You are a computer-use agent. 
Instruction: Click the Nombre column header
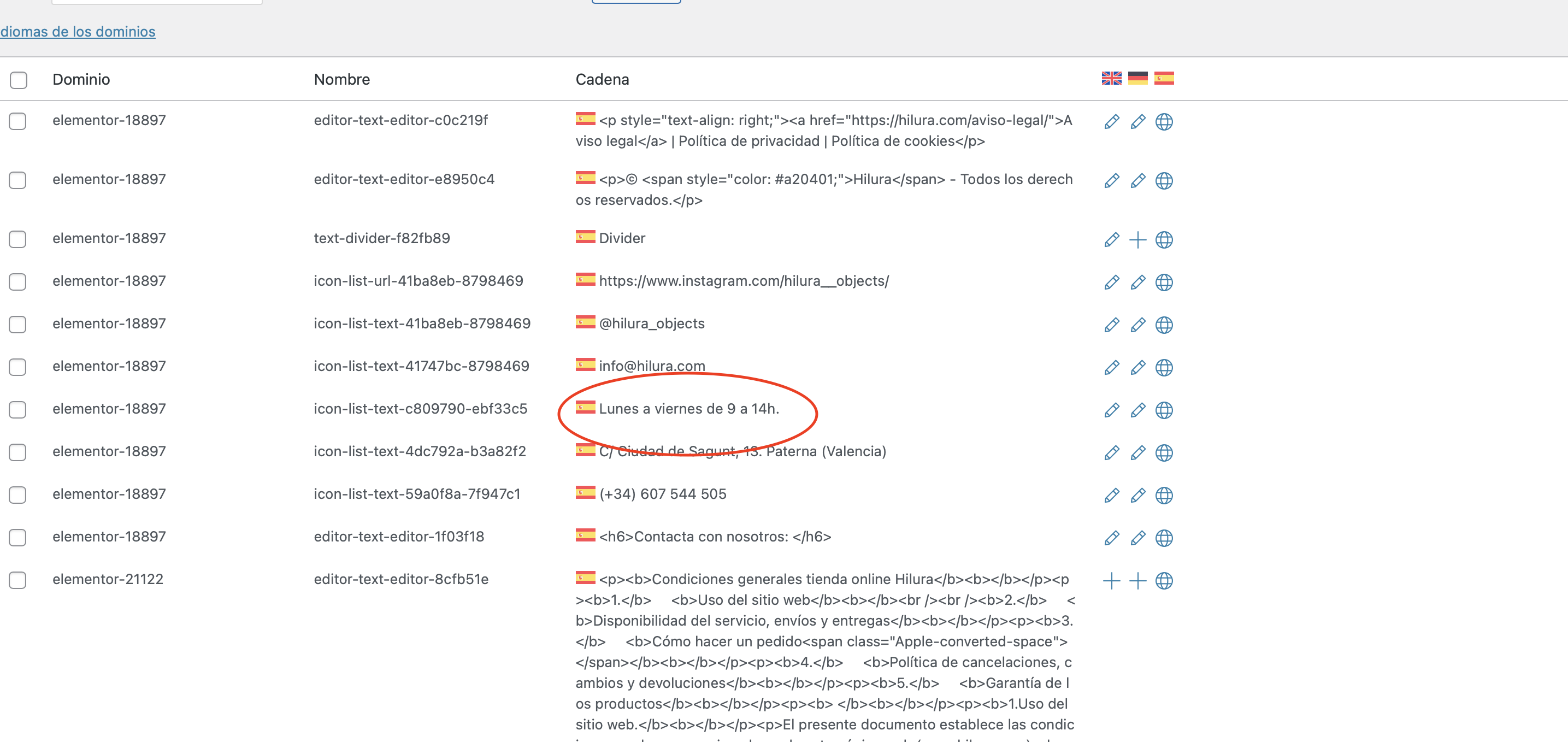[341, 80]
